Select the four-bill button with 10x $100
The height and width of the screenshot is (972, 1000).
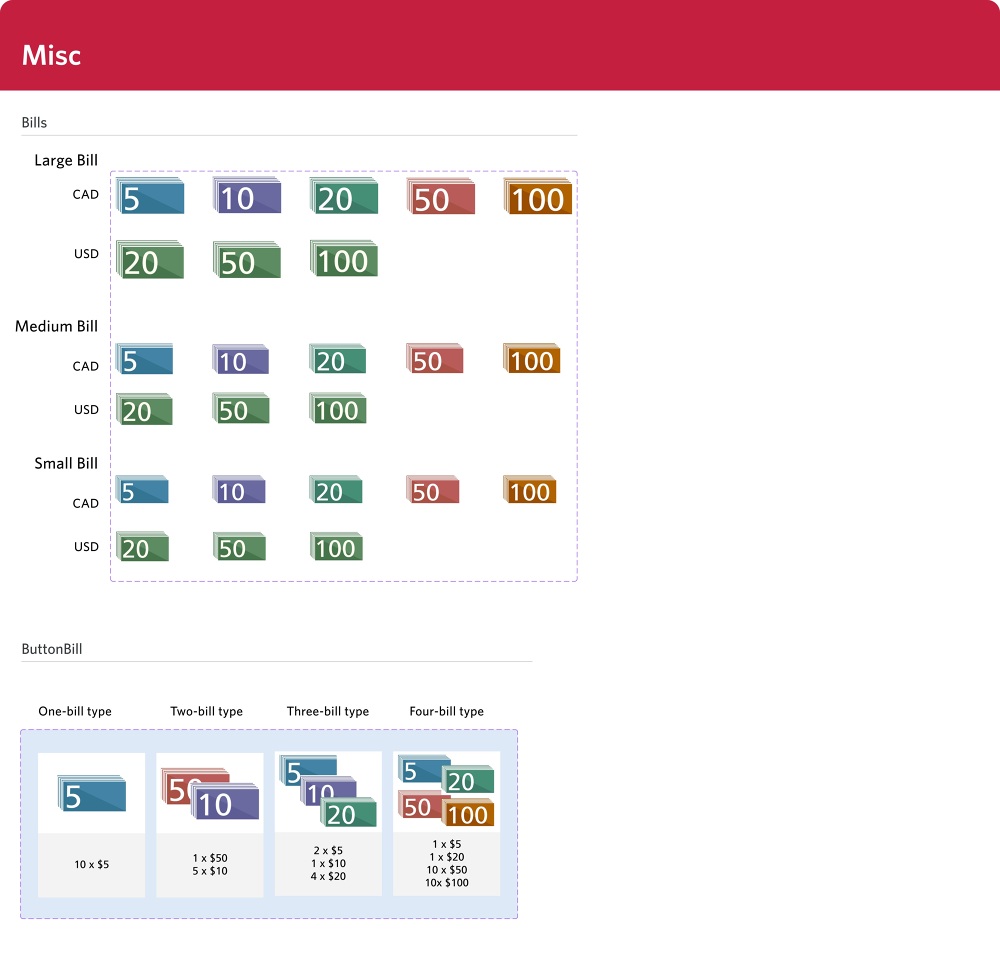tap(446, 823)
